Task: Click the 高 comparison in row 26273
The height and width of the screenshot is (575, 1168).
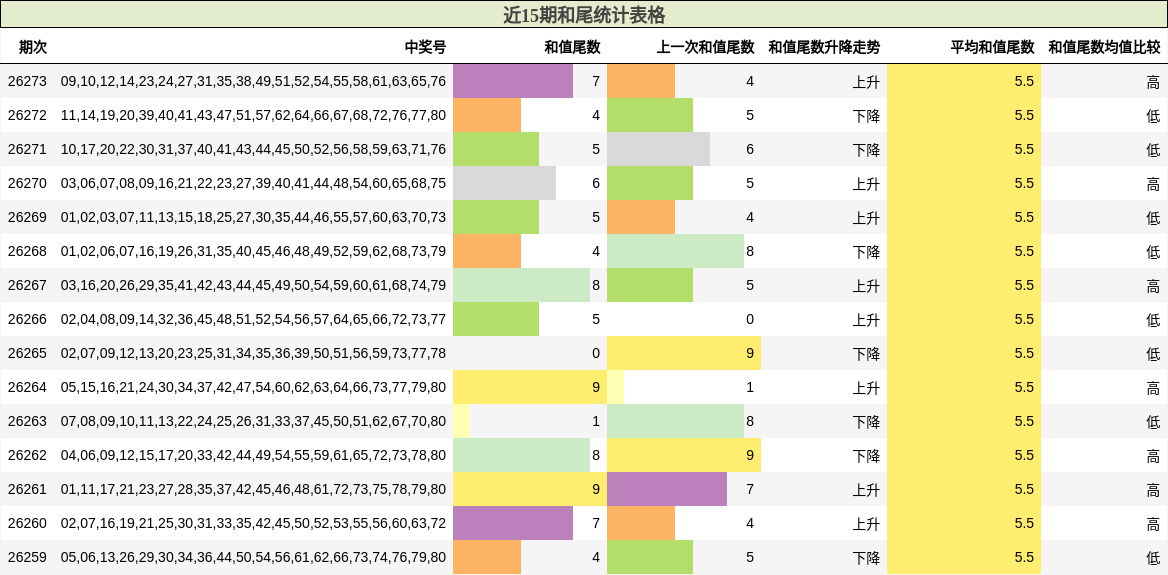Action: [x=1153, y=82]
